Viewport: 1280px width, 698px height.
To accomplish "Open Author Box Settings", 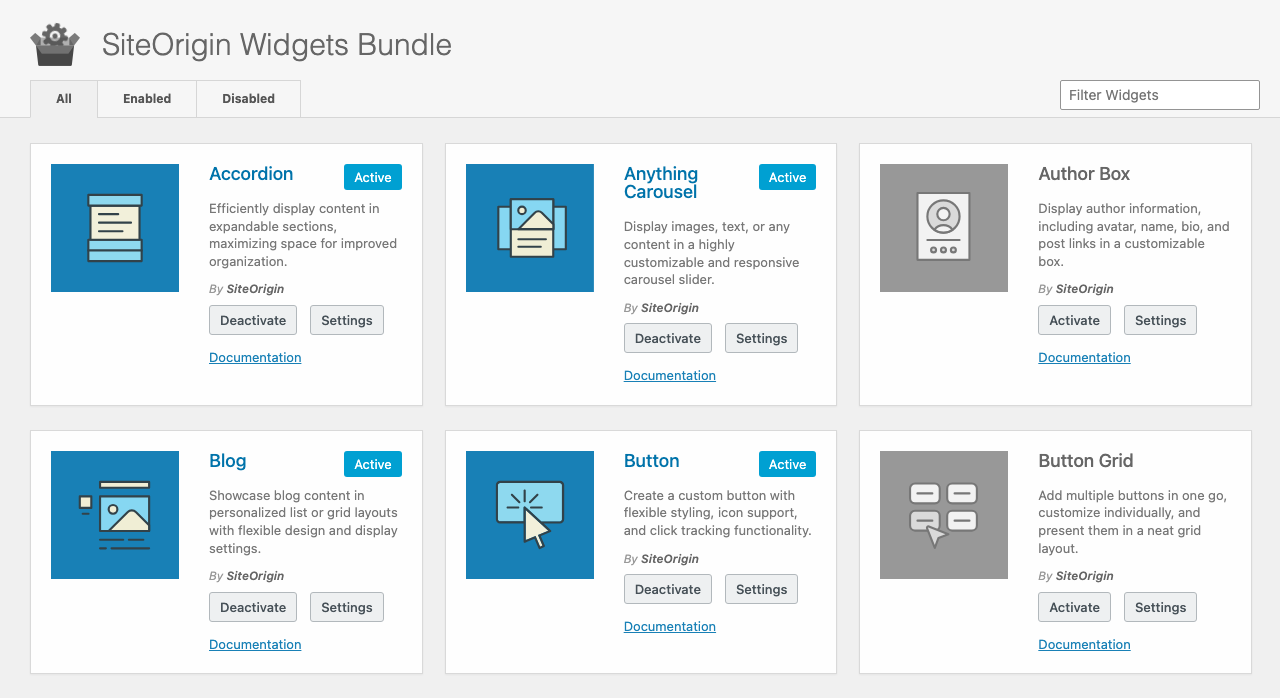I will tap(1161, 320).
